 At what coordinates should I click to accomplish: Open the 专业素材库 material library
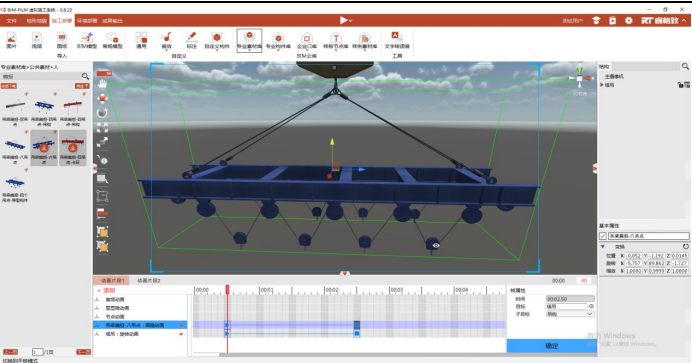(x=249, y=41)
